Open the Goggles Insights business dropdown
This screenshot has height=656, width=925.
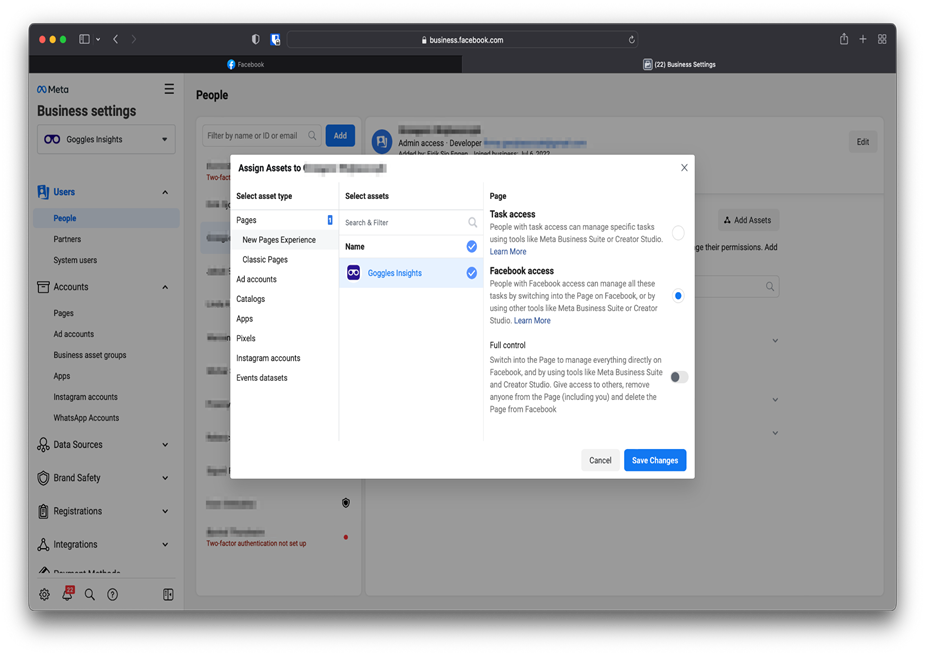coord(106,140)
